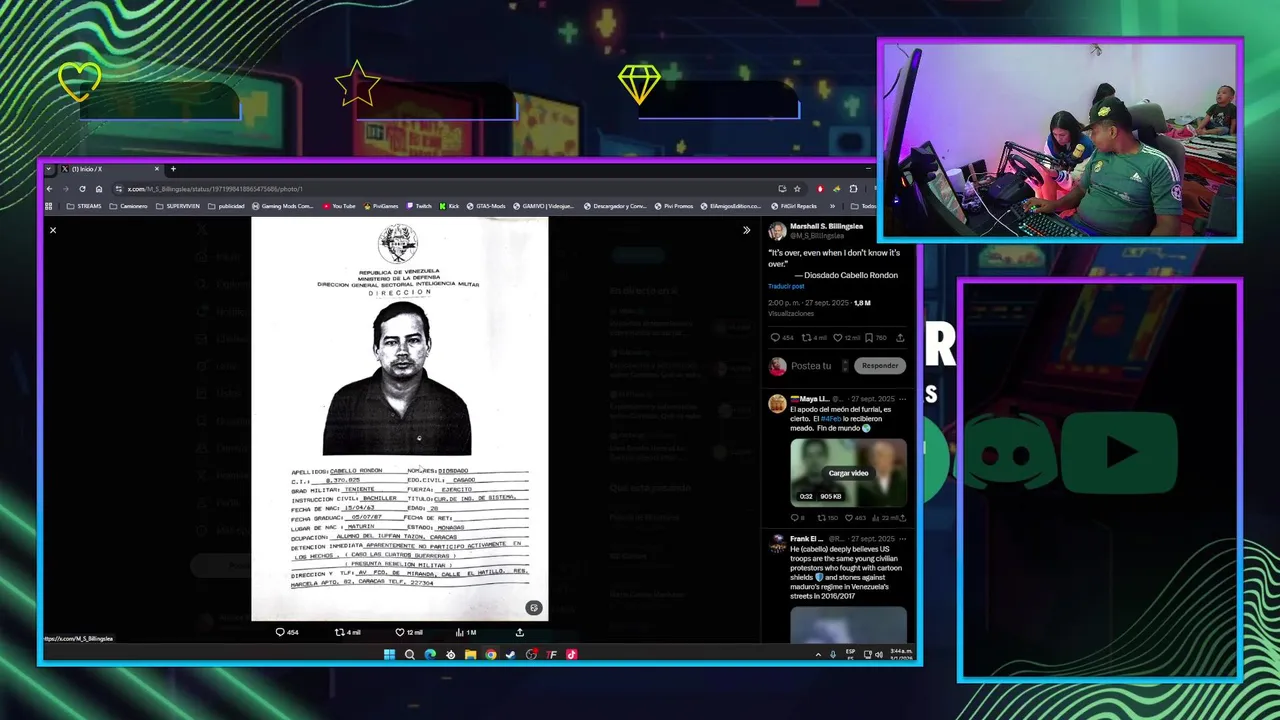Open Gaming Mods Com... bookmark

tap(282, 206)
